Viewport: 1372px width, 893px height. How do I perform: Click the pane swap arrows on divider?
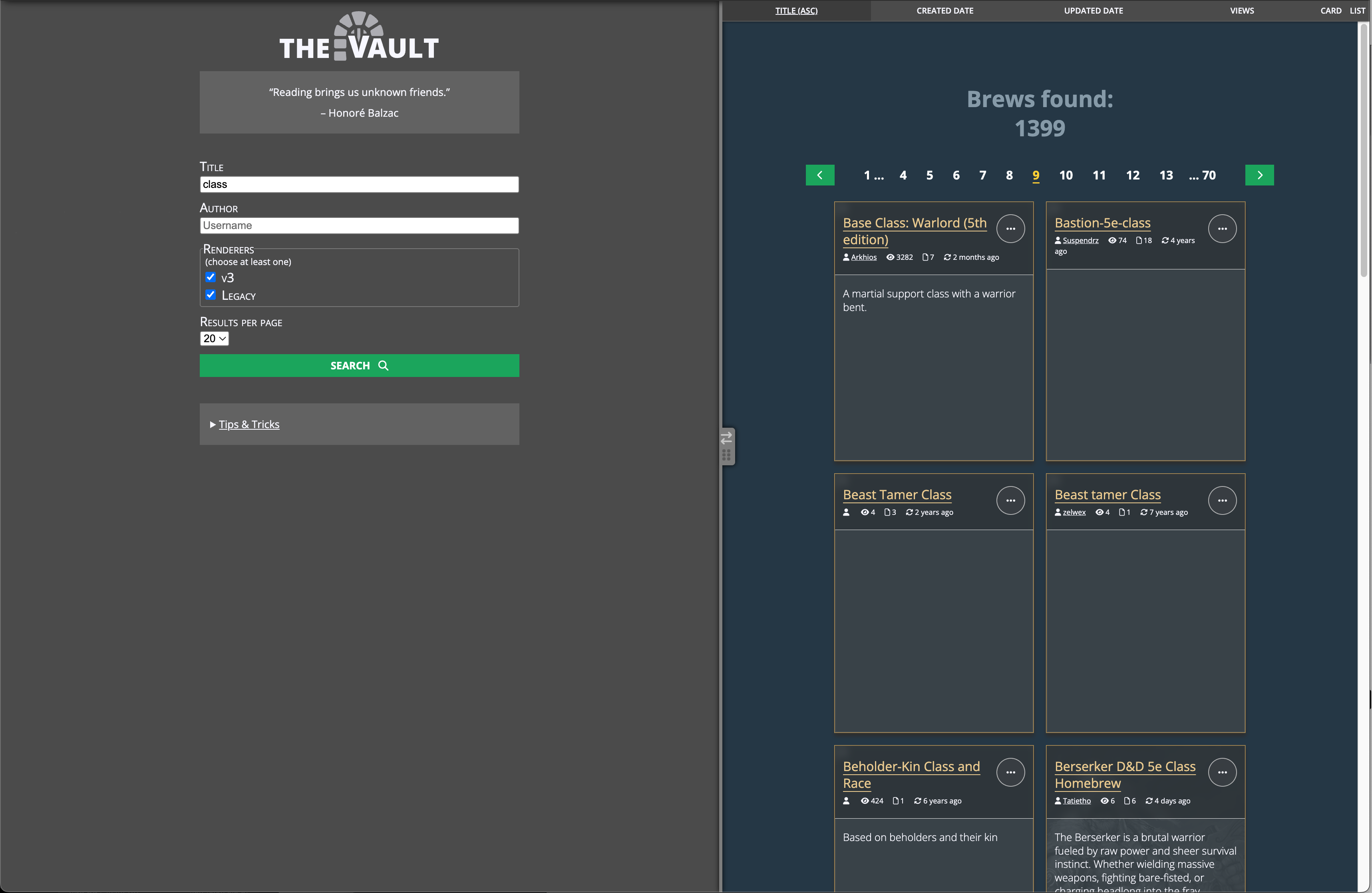(x=726, y=438)
